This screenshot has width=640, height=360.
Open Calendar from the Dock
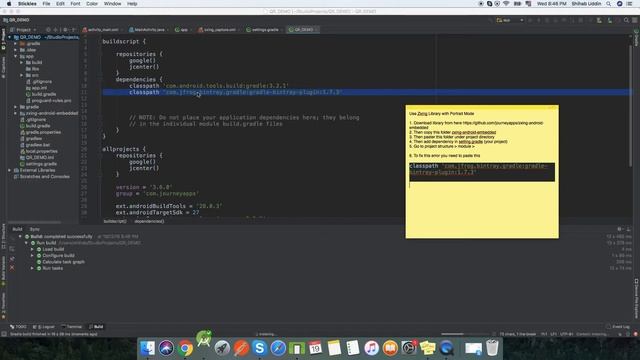click(315, 348)
